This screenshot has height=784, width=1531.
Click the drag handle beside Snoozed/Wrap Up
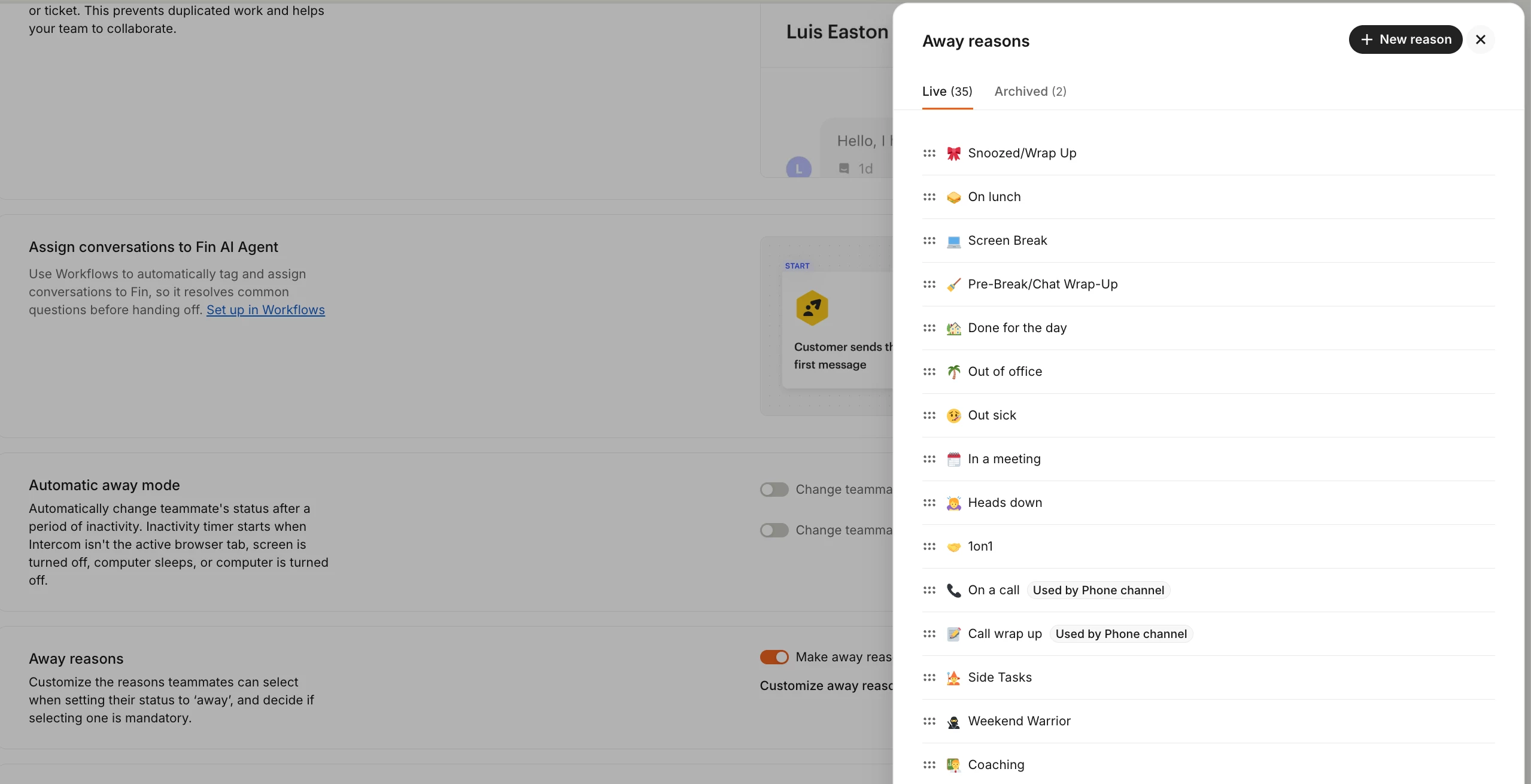point(929,153)
